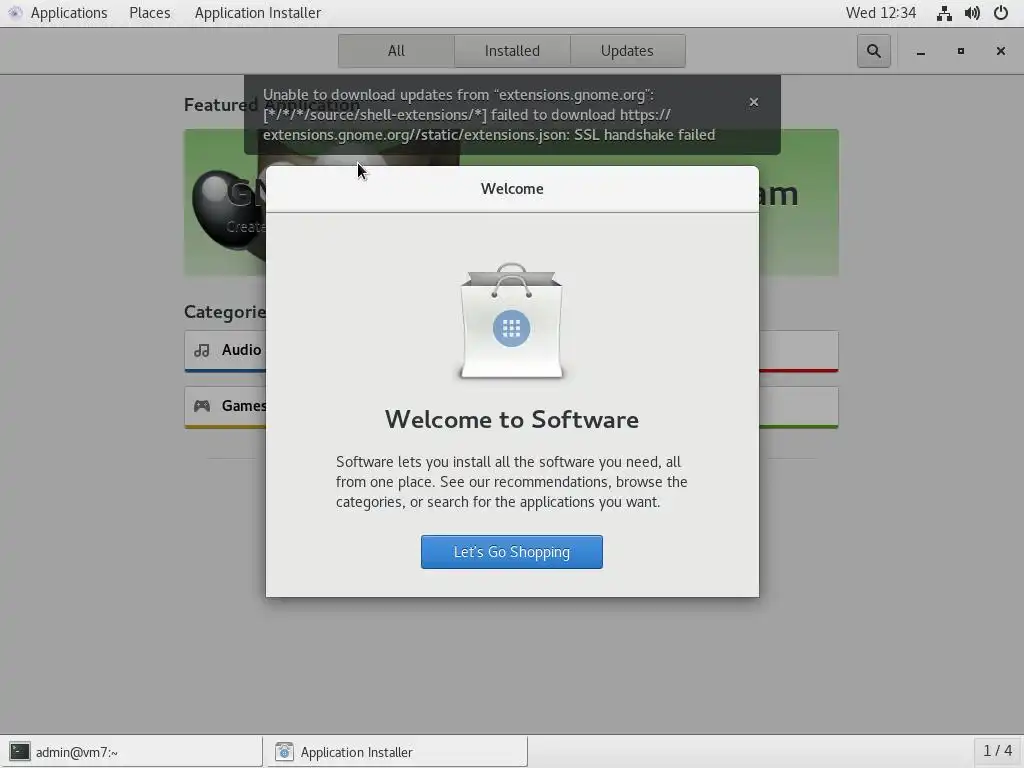1024x768 pixels.
Task: Close the Application Installer window
Action: pyautogui.click(x=1000, y=51)
